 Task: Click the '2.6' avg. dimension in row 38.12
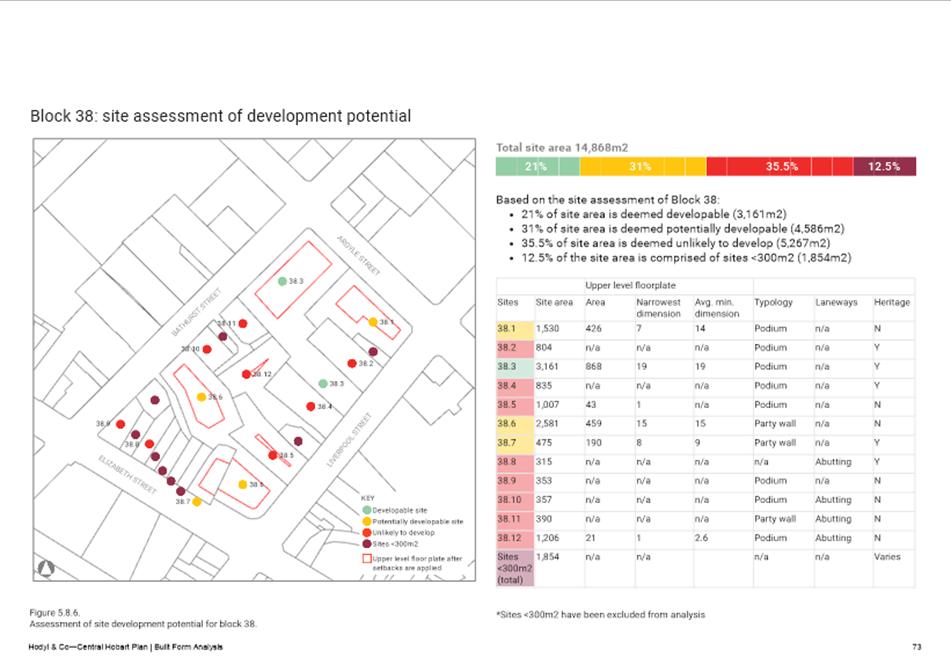[x=701, y=538]
